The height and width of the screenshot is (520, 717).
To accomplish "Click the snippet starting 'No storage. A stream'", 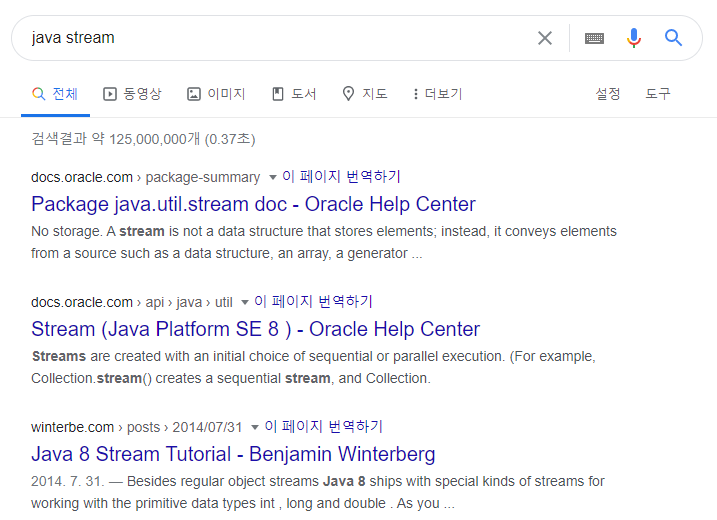I will [x=324, y=242].
